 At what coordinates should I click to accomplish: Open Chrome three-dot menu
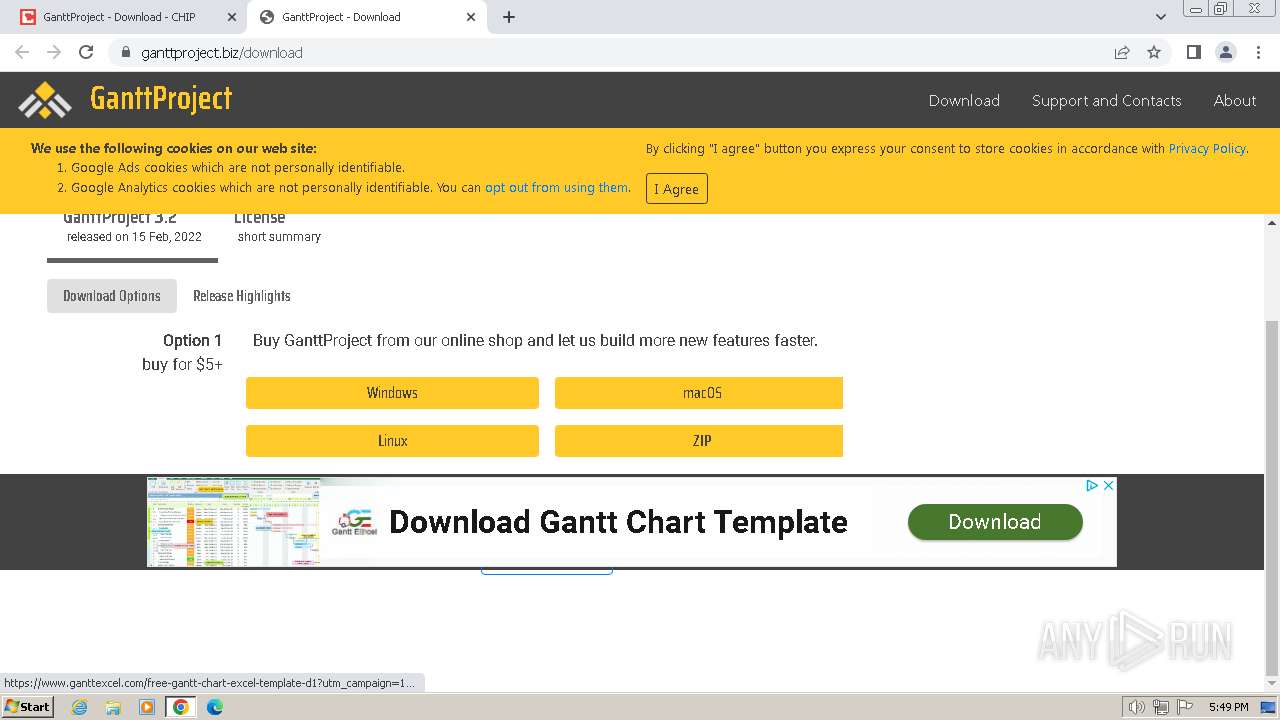(1258, 52)
